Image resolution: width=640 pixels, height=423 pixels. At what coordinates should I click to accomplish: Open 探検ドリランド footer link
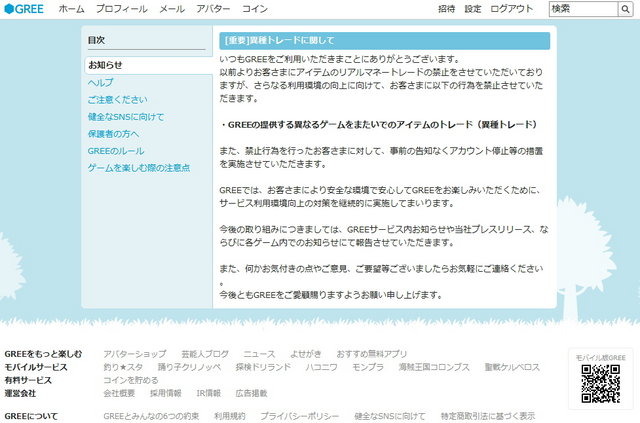(x=263, y=367)
